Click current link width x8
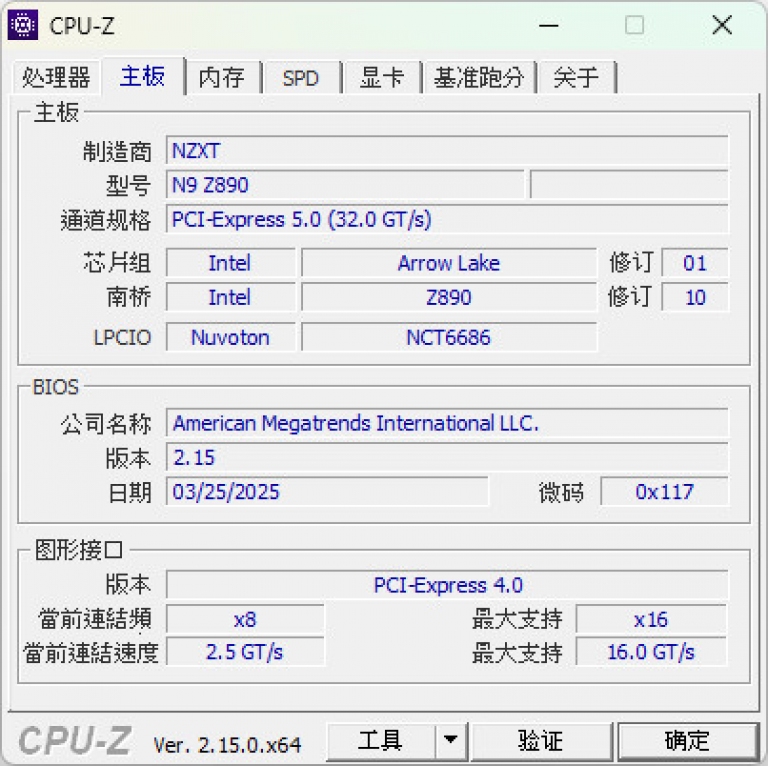 pos(245,620)
